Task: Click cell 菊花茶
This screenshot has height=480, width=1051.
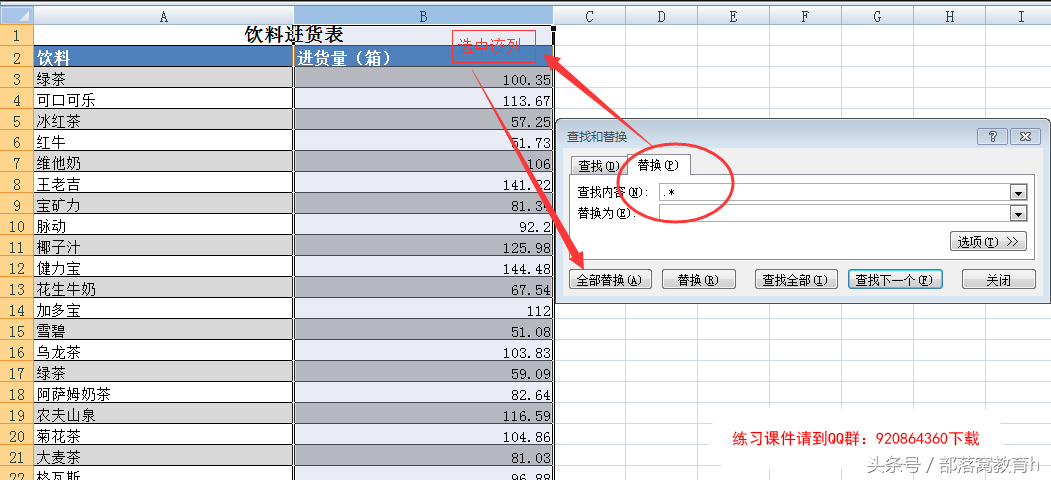Action: point(164,436)
